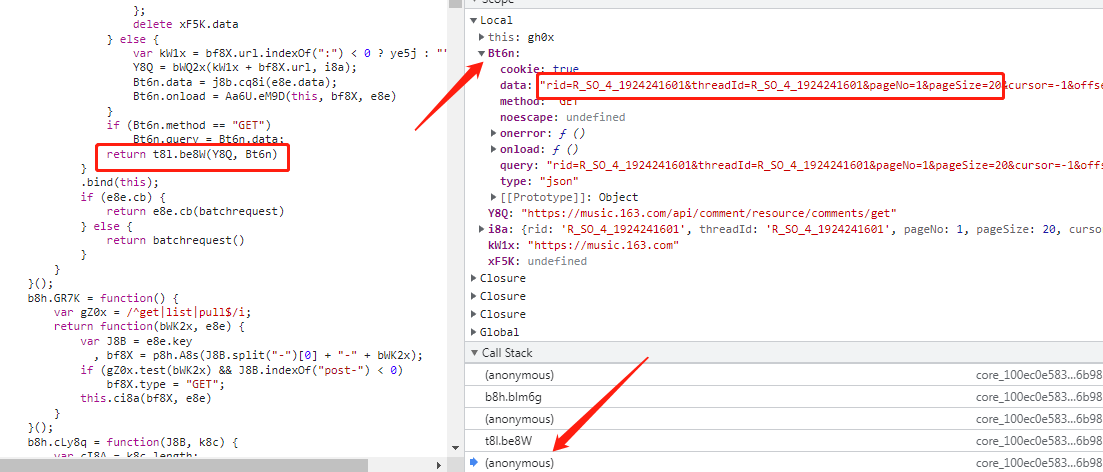Click the 'this.ci8a(bf8X, e8e)' code line
This screenshot has height=472, width=1103.
coord(146,398)
